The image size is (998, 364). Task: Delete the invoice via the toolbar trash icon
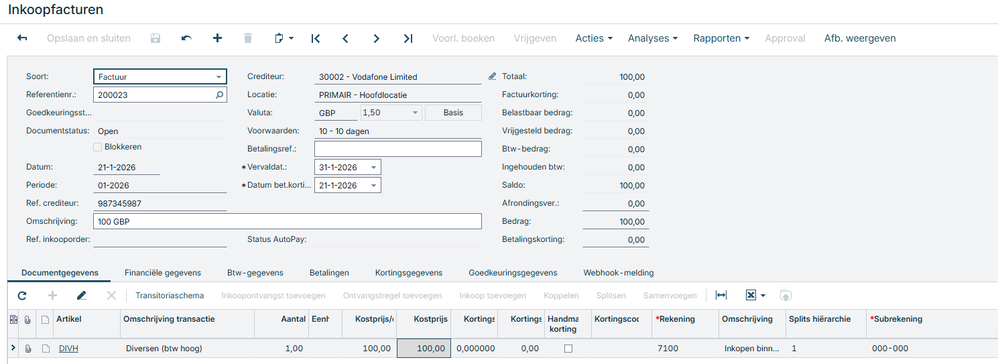click(248, 38)
